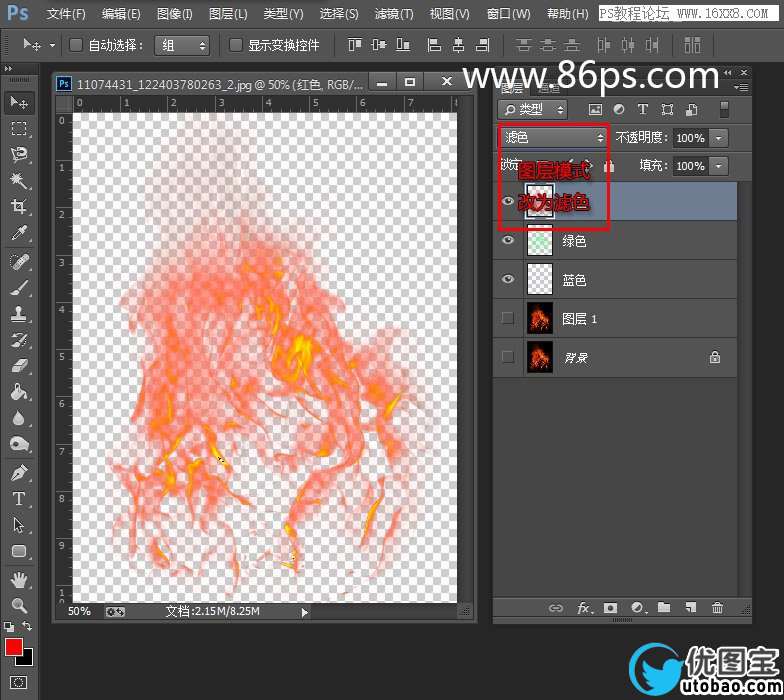The width and height of the screenshot is (784, 700).
Task: Open the 滤色 blend mode dropdown
Action: (553, 137)
